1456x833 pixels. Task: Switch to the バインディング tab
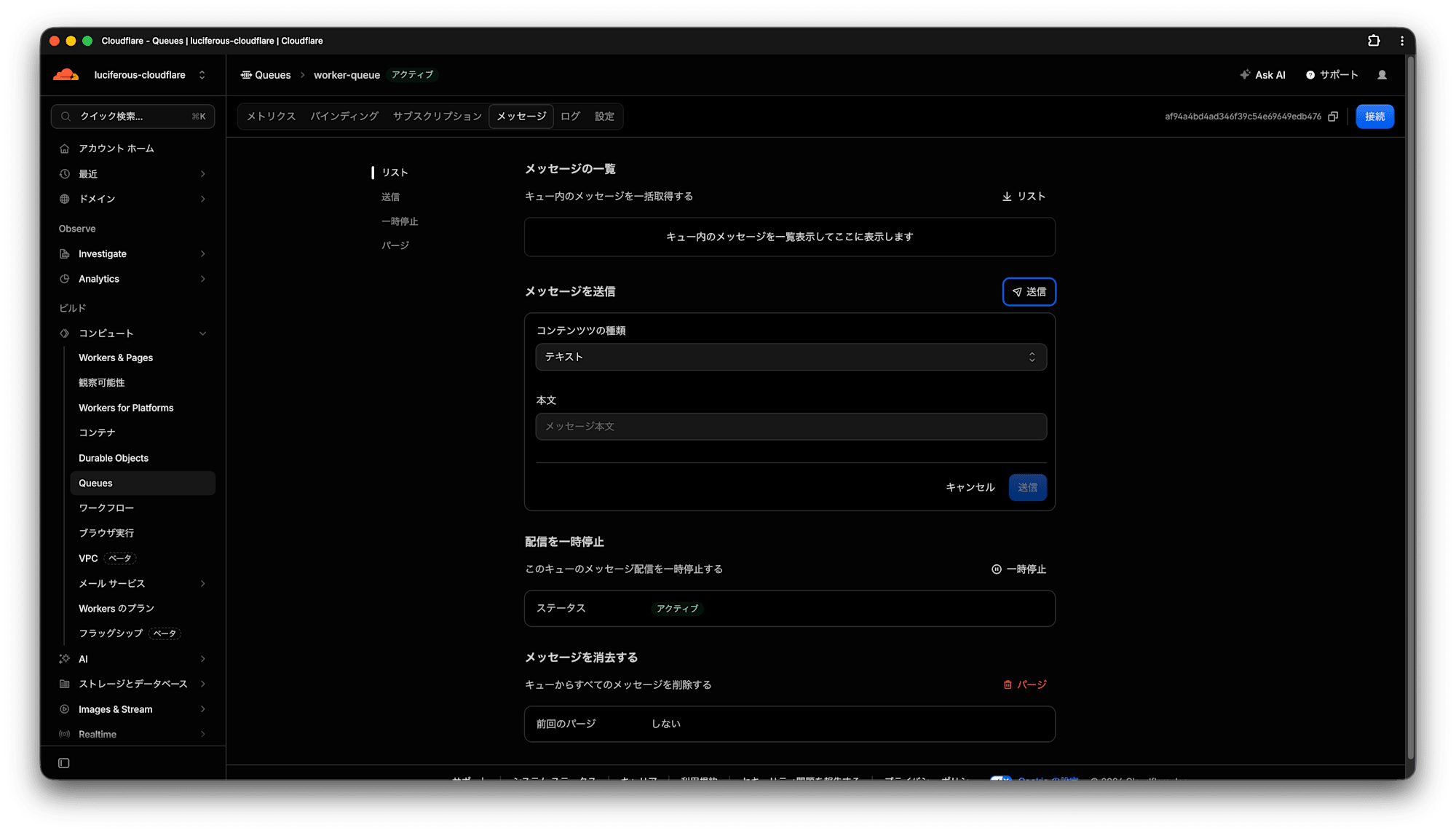coord(344,117)
